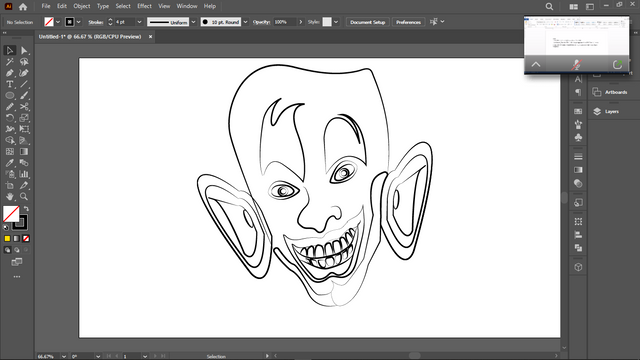Open the File menu
Viewport: 640px width, 360px height.
point(46,6)
